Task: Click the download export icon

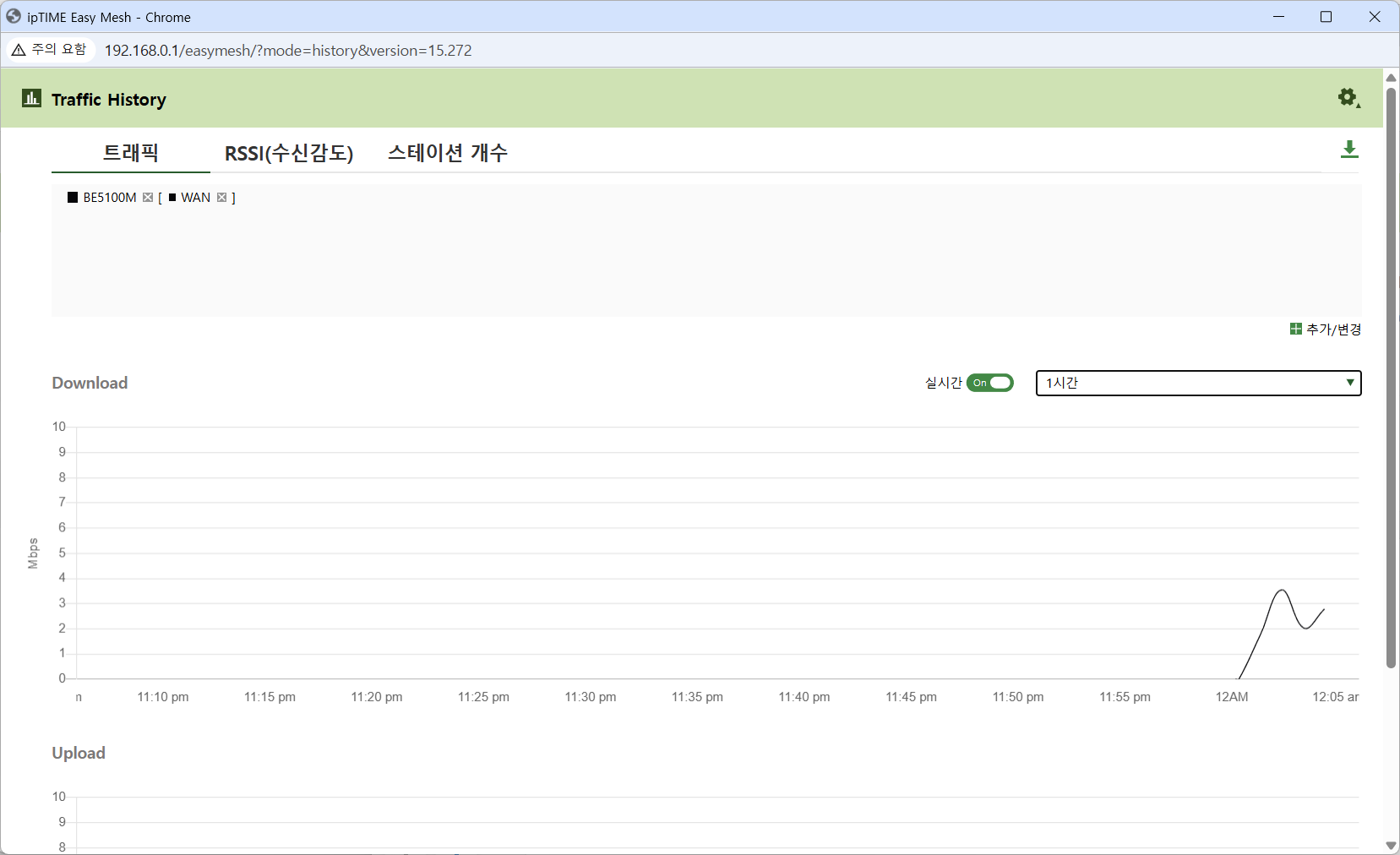Action: (1349, 150)
